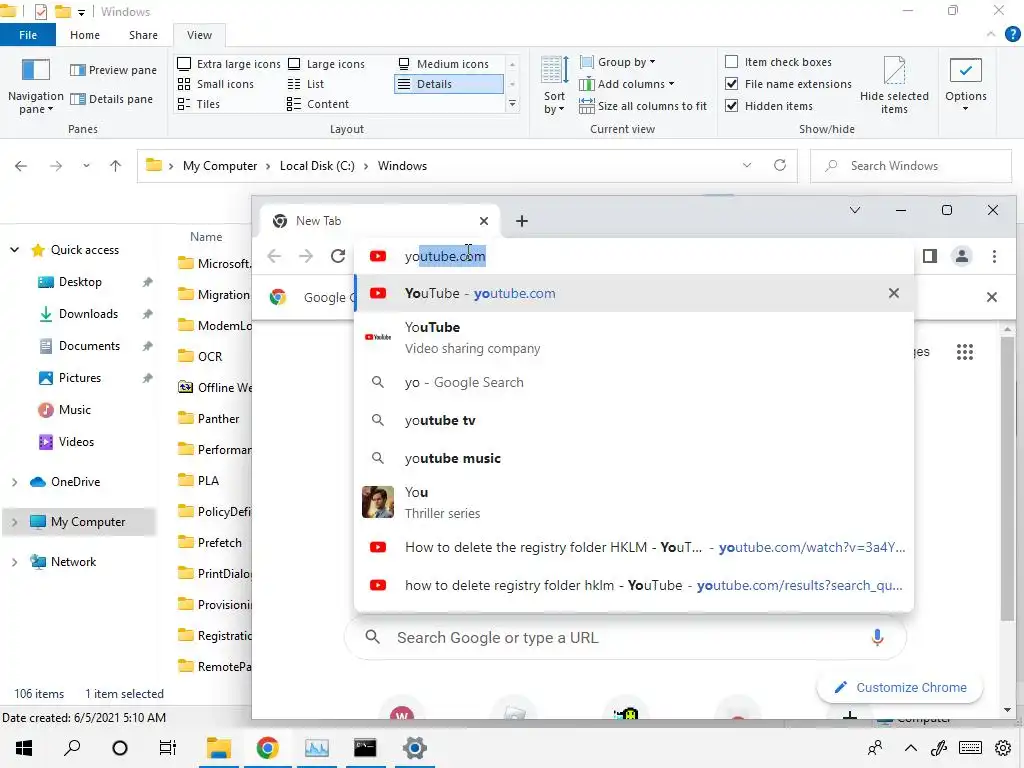The height and width of the screenshot is (768, 1024).
Task: Open the Command Prompt taskbar icon
Action: coord(365,748)
